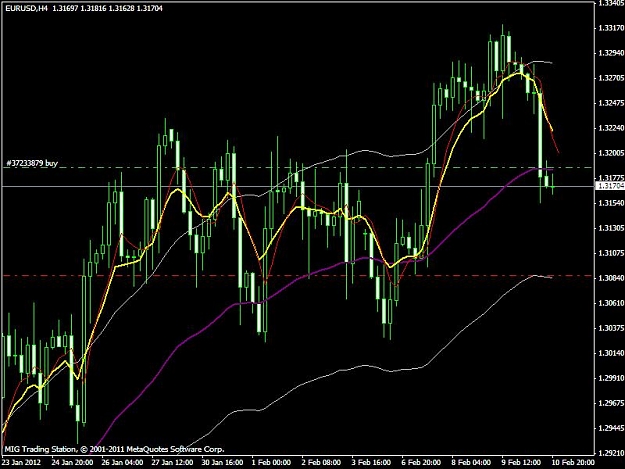Image resolution: width=625 pixels, height=469 pixels.
Task: Click the 1.32940 price scale label
Action: [x=611, y=53]
